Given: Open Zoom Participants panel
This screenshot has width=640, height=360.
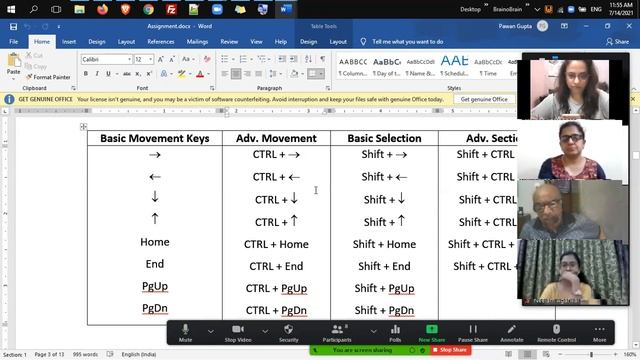Looking at the screenshot, I should coord(337,333).
